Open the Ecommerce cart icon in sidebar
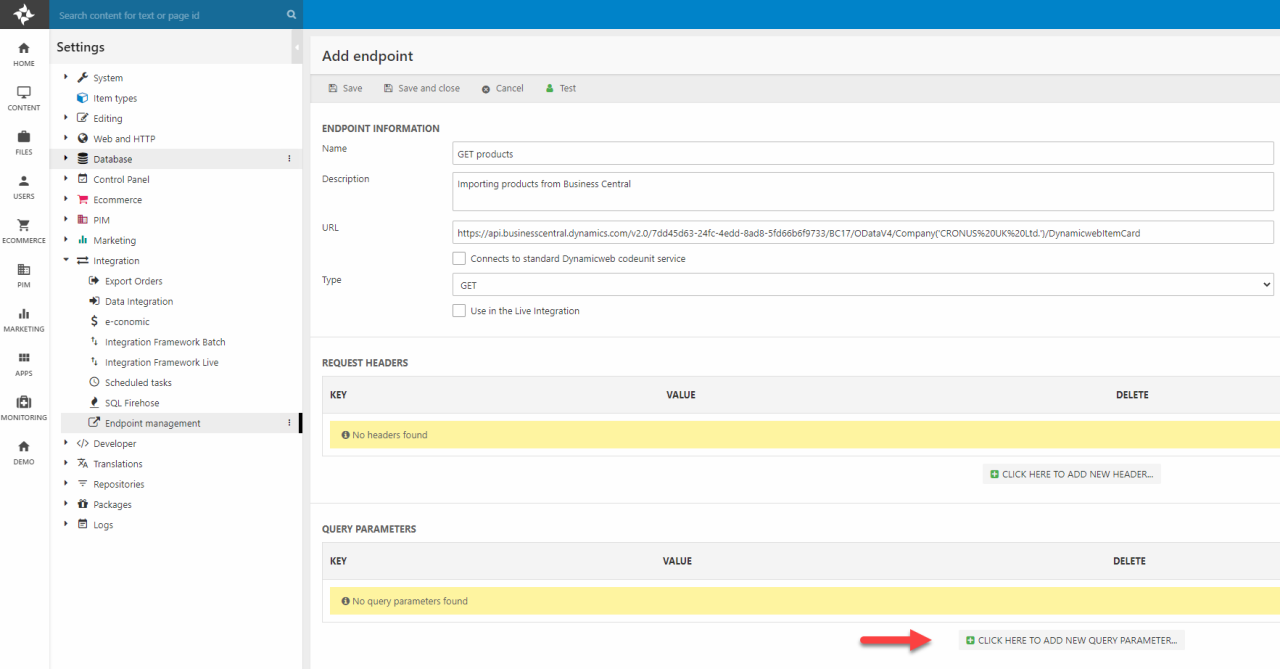This screenshot has height=669, width=1280. pos(24,226)
